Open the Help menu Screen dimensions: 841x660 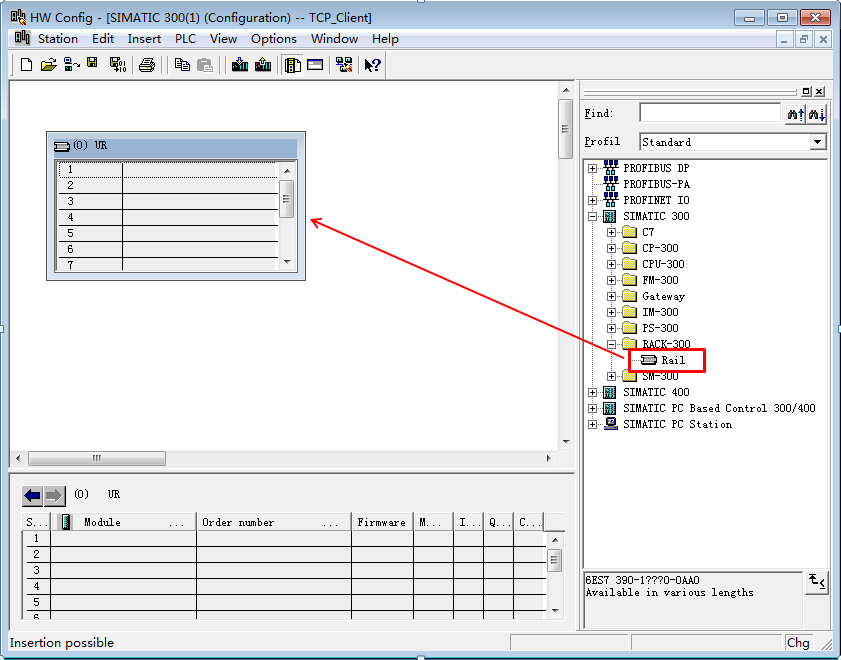pos(385,39)
